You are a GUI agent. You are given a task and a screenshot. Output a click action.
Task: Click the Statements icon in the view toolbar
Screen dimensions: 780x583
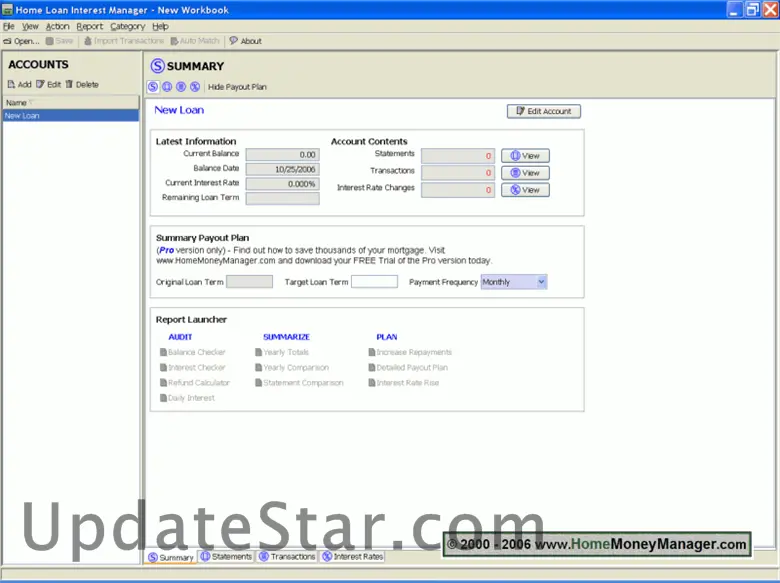[x=167, y=87]
